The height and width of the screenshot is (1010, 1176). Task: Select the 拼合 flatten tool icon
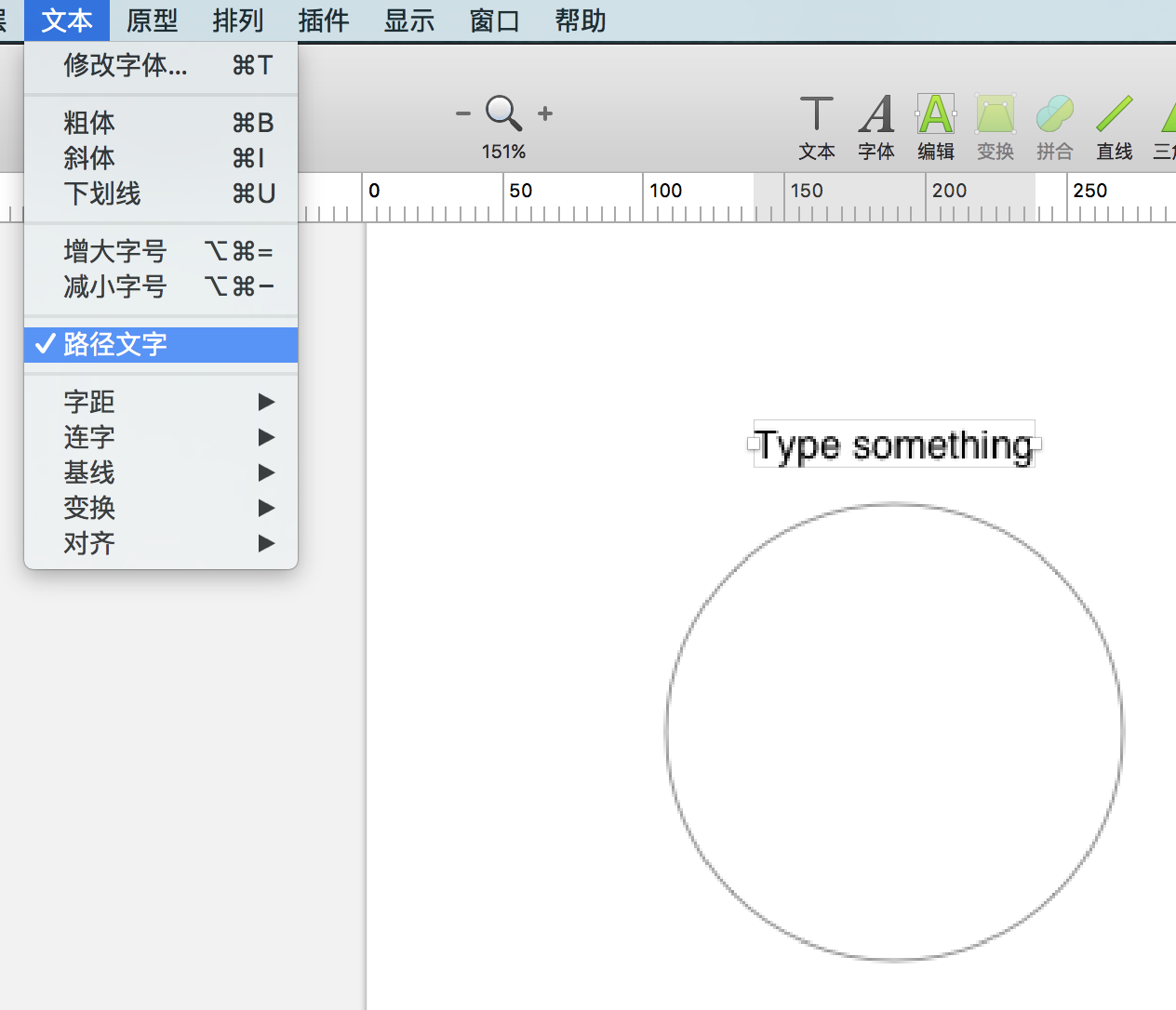point(1054,116)
